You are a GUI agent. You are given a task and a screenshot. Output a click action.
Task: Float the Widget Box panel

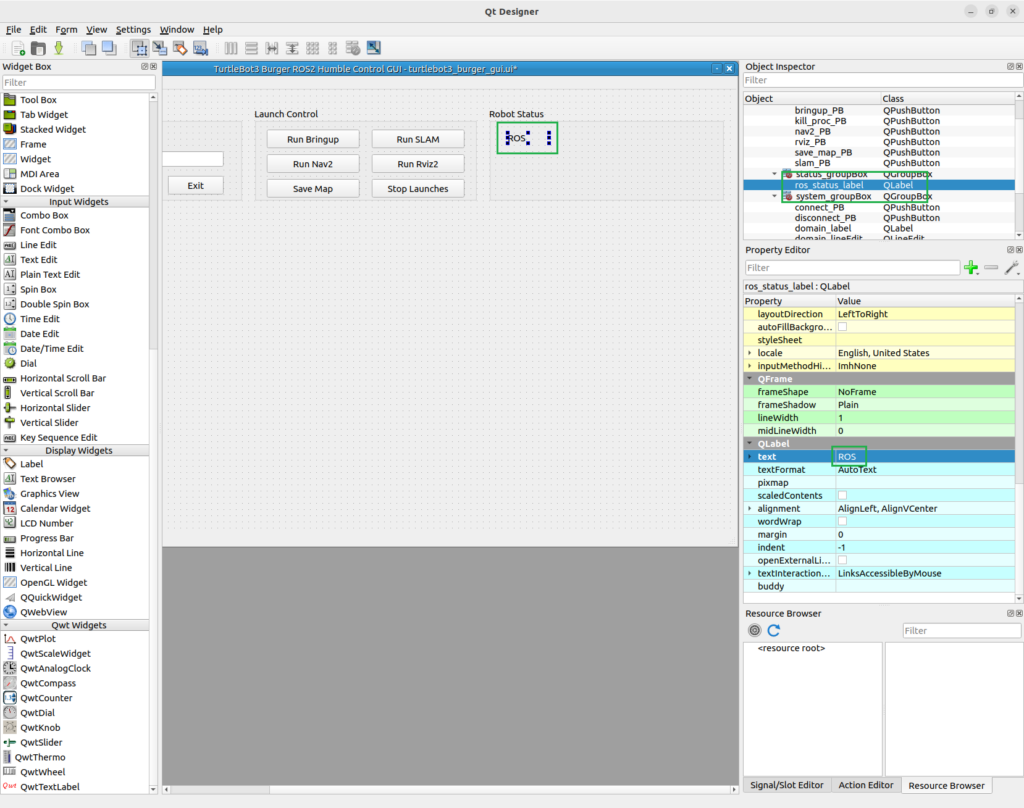tap(144, 67)
